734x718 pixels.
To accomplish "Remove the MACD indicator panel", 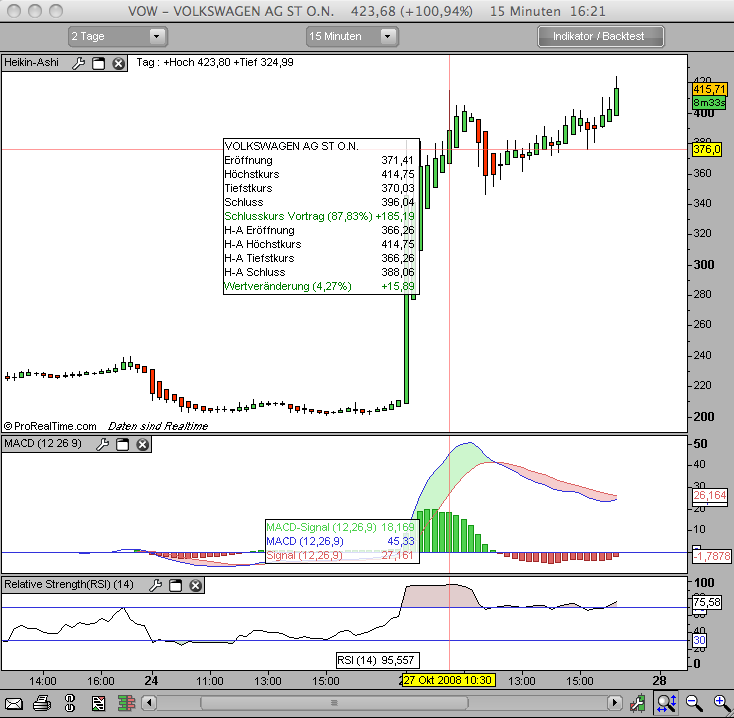I will point(143,444).
